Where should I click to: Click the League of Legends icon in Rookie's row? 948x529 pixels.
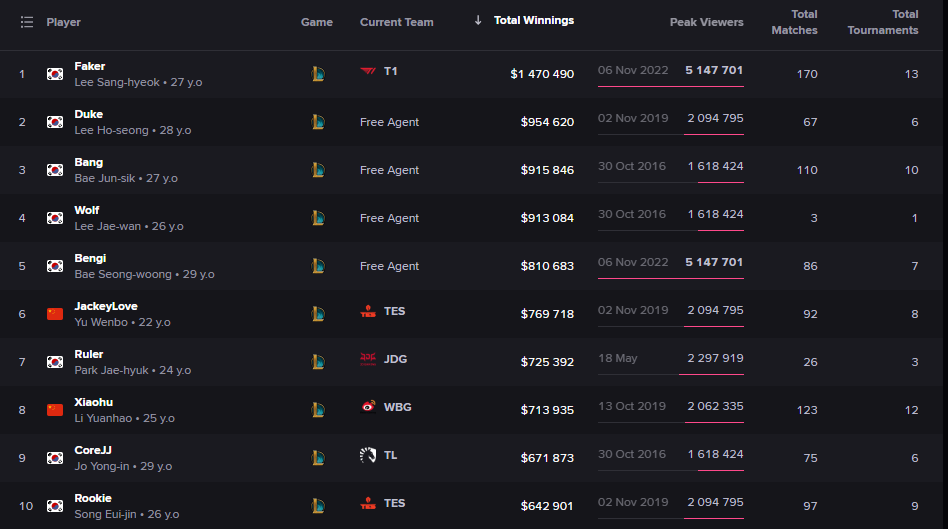[318, 506]
